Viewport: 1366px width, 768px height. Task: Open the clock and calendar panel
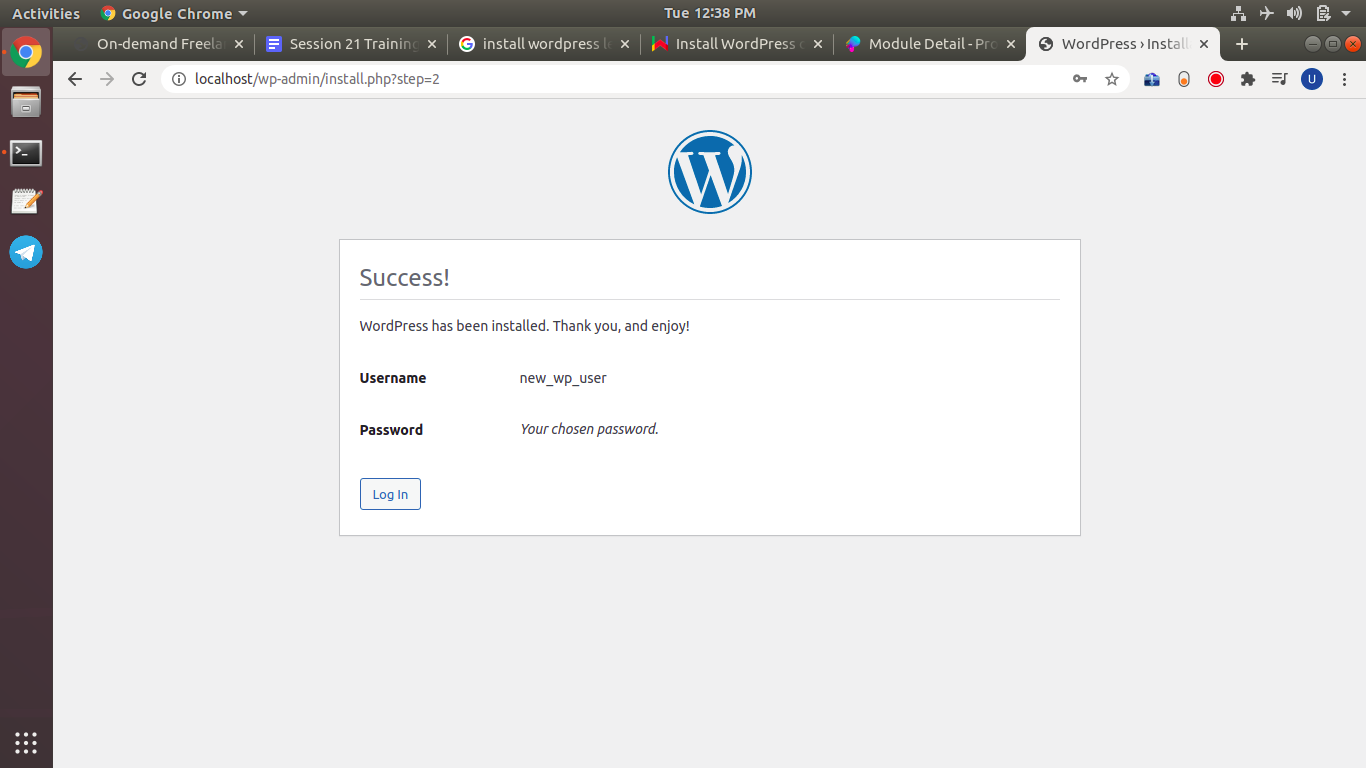[710, 13]
